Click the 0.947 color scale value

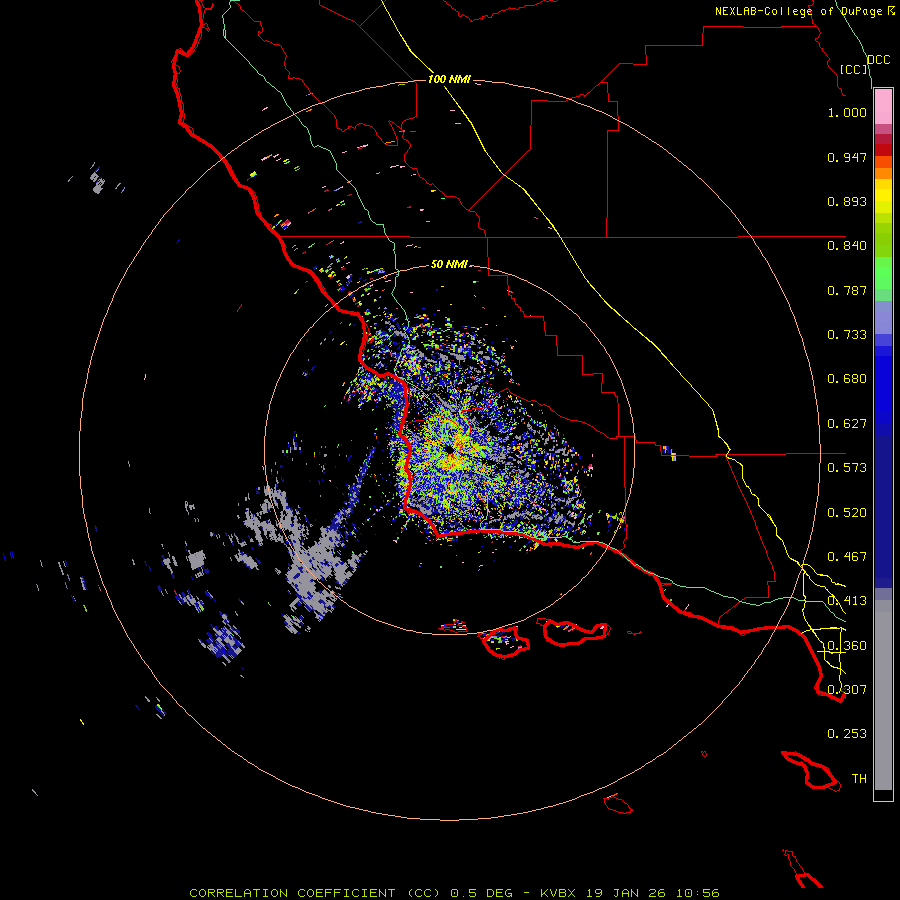(x=847, y=157)
